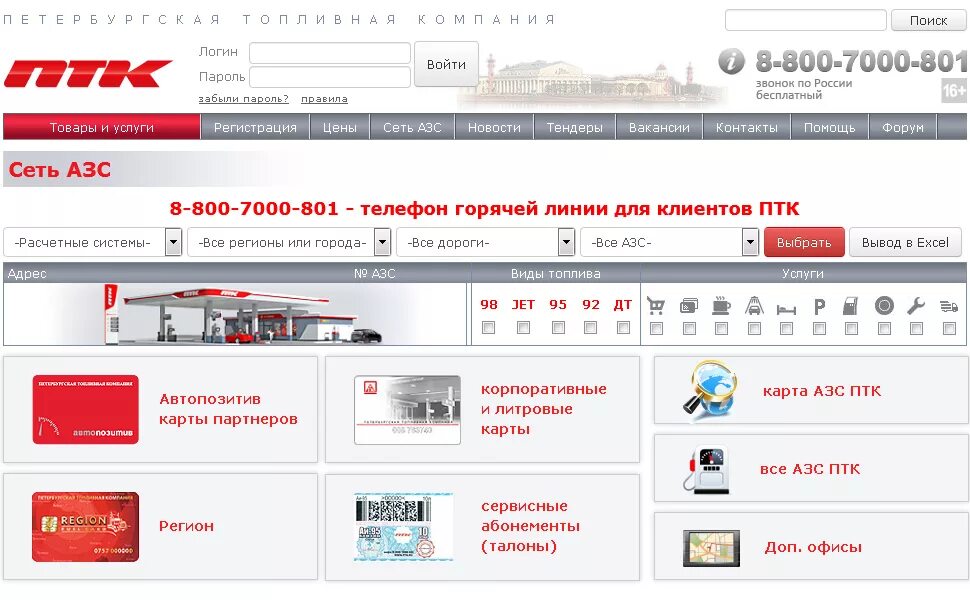Image resolution: width=970 pixels, height=600 pixels.
Task: Click the info icon beside the phone number
Action: click(731, 61)
